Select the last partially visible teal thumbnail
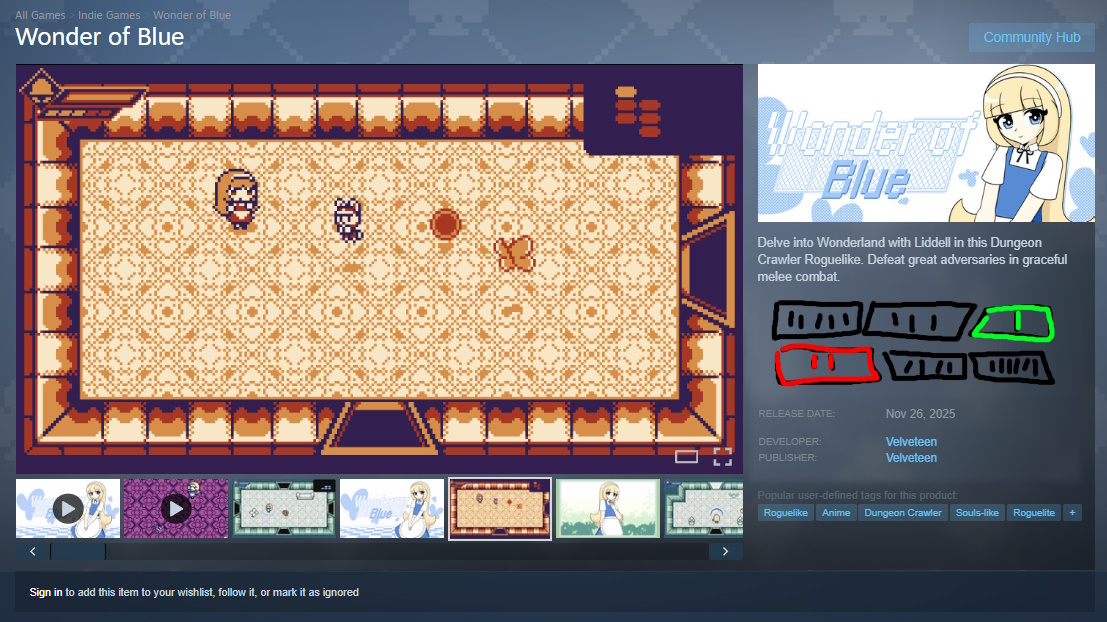This screenshot has height=622, width=1107. pos(703,508)
